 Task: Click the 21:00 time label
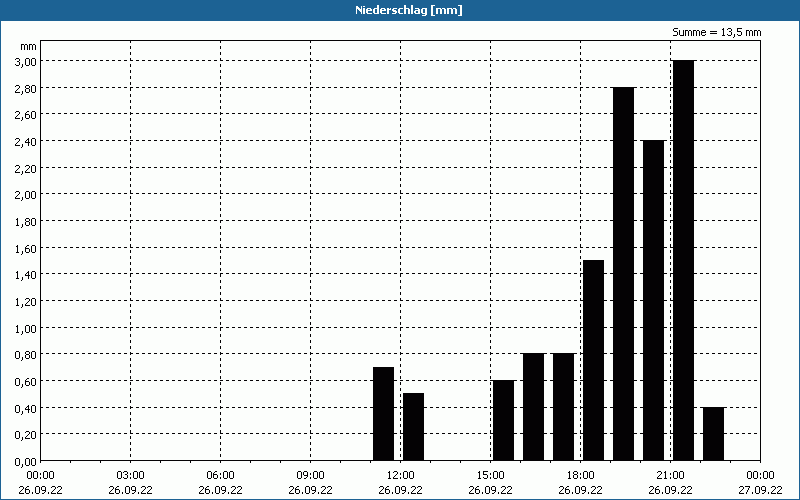[670, 476]
